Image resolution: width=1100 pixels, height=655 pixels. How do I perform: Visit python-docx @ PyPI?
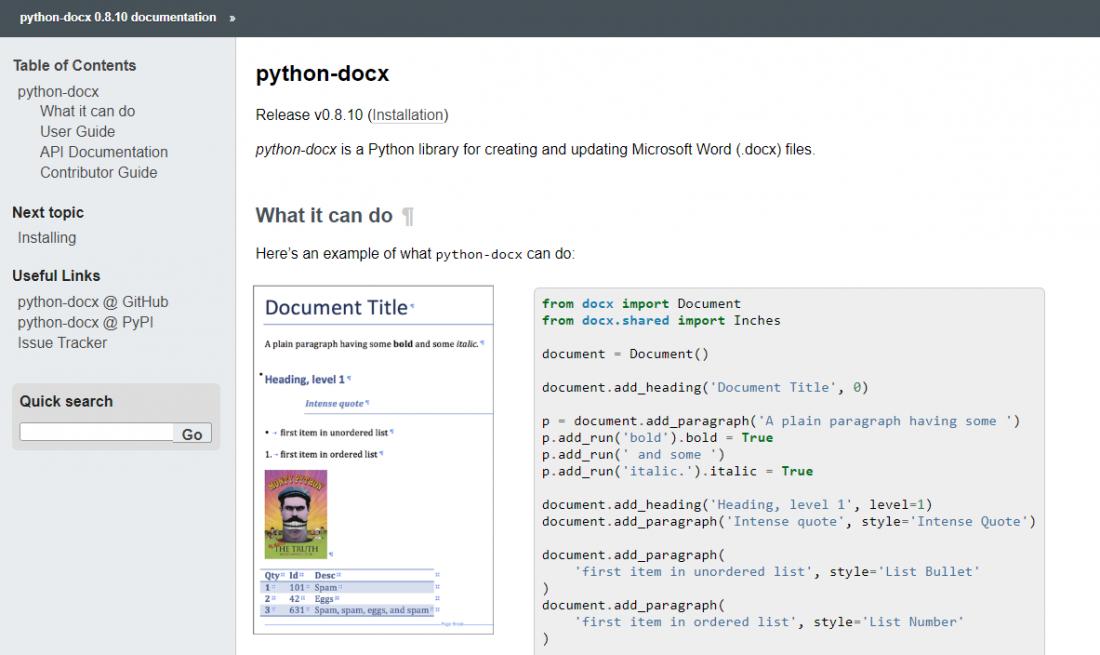[85, 322]
